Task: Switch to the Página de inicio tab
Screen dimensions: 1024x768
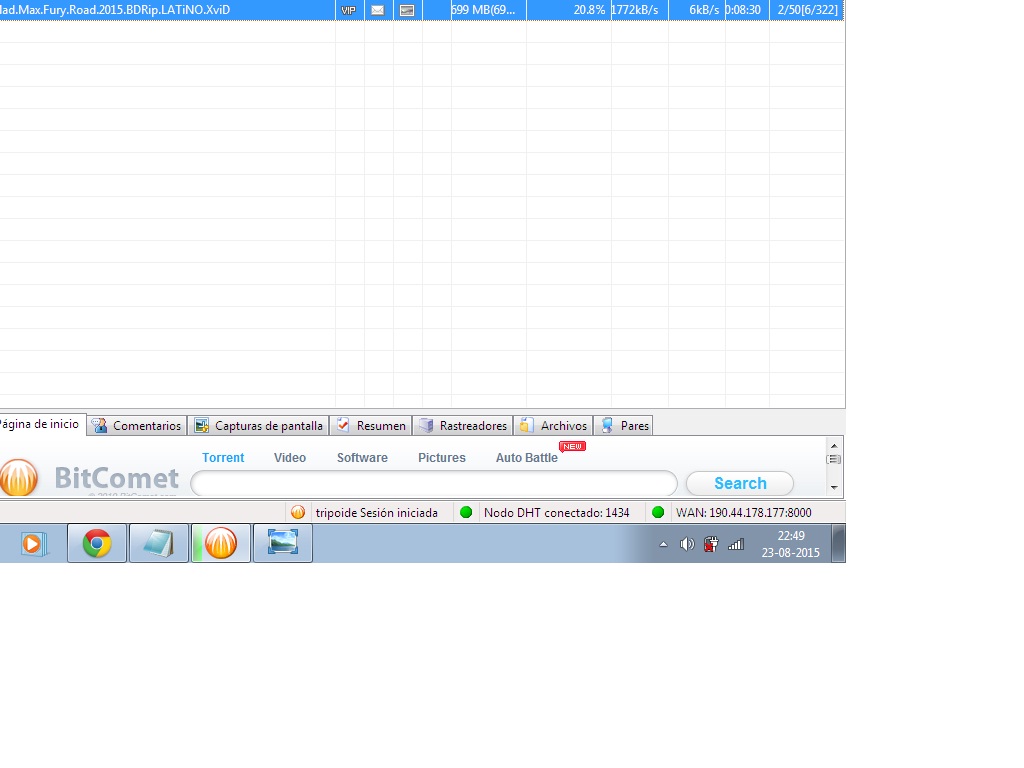Action: click(42, 424)
